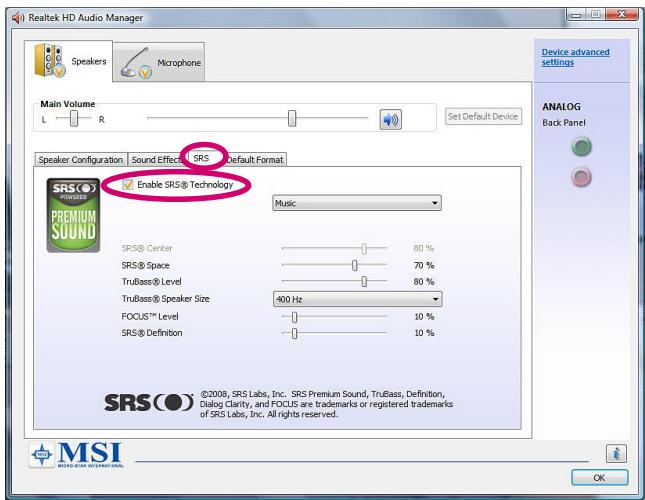Click the ANALOG Back Panel label
The width and height of the screenshot is (645, 500).
(564, 114)
